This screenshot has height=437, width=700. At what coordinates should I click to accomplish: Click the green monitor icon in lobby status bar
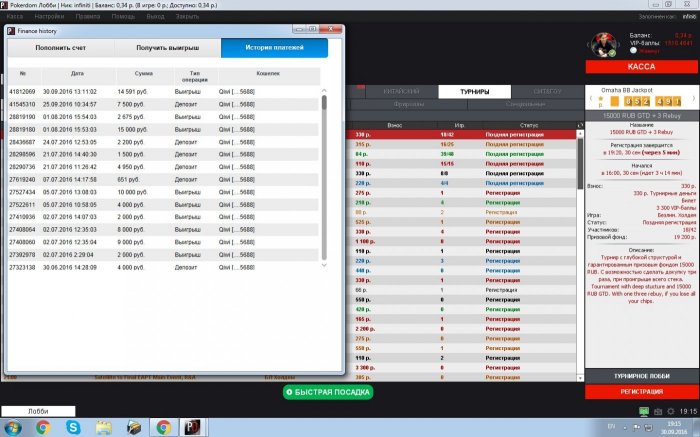(x=644, y=412)
